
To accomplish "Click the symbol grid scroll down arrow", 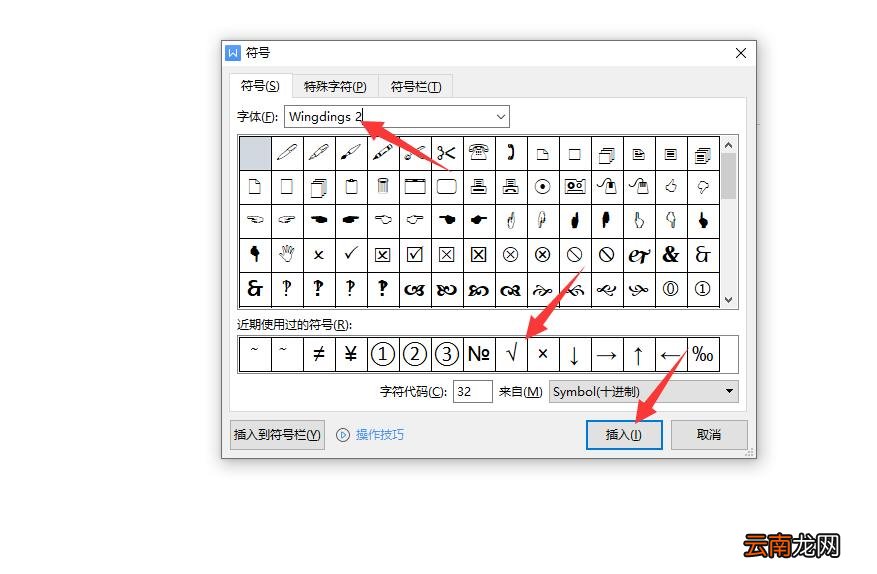I will click(728, 299).
